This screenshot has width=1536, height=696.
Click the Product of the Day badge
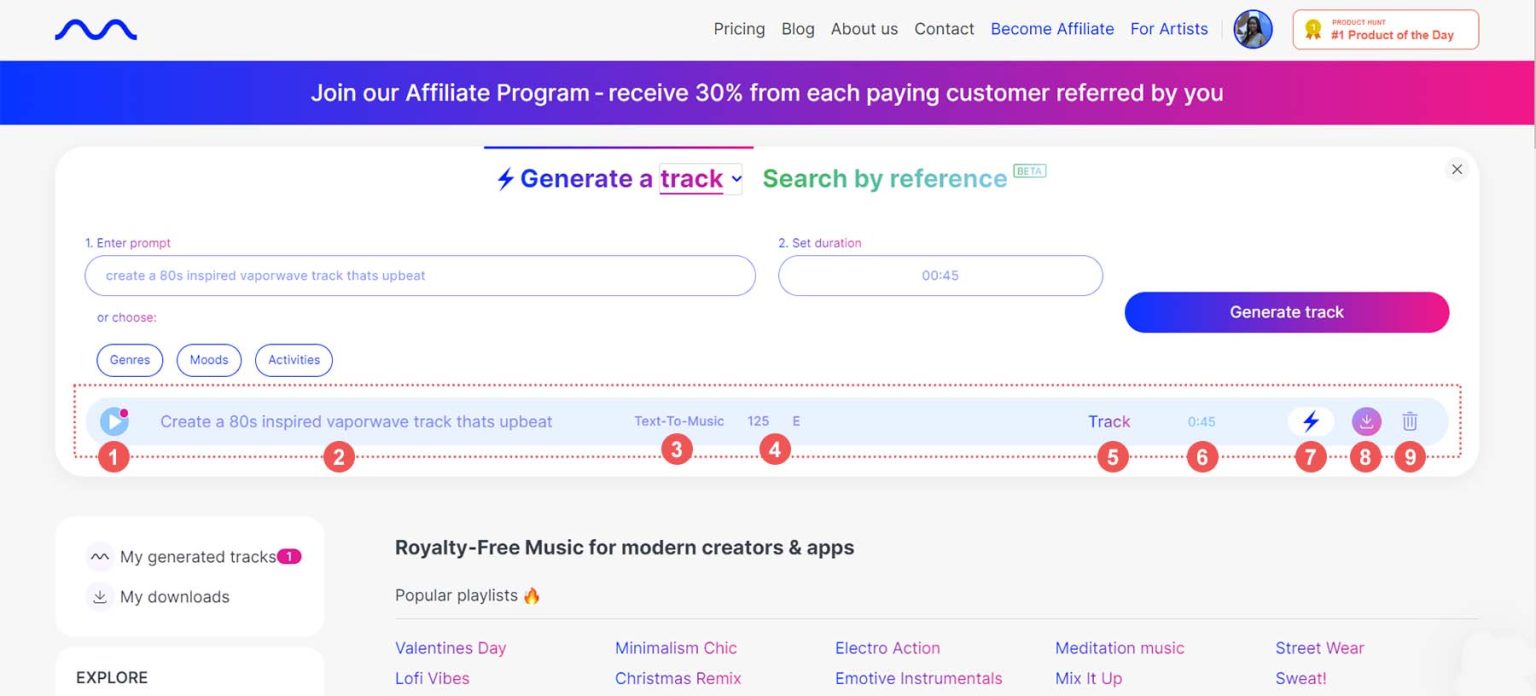pyautogui.click(x=1385, y=29)
